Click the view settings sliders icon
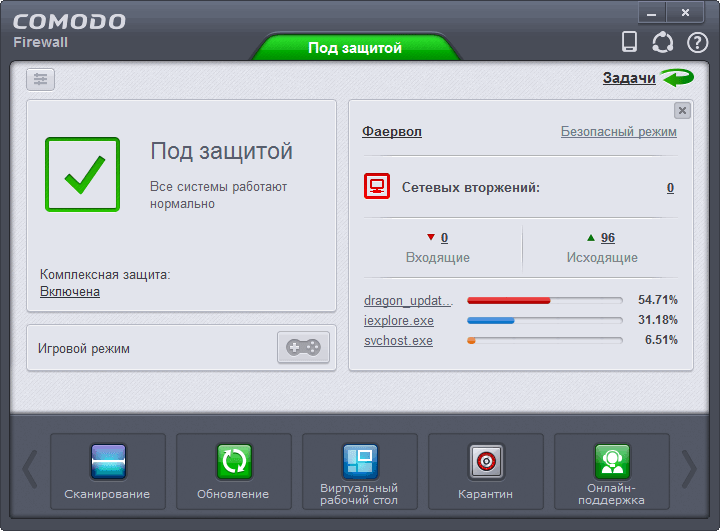Viewport: 720px width, 531px height. pyautogui.click(x=40, y=79)
